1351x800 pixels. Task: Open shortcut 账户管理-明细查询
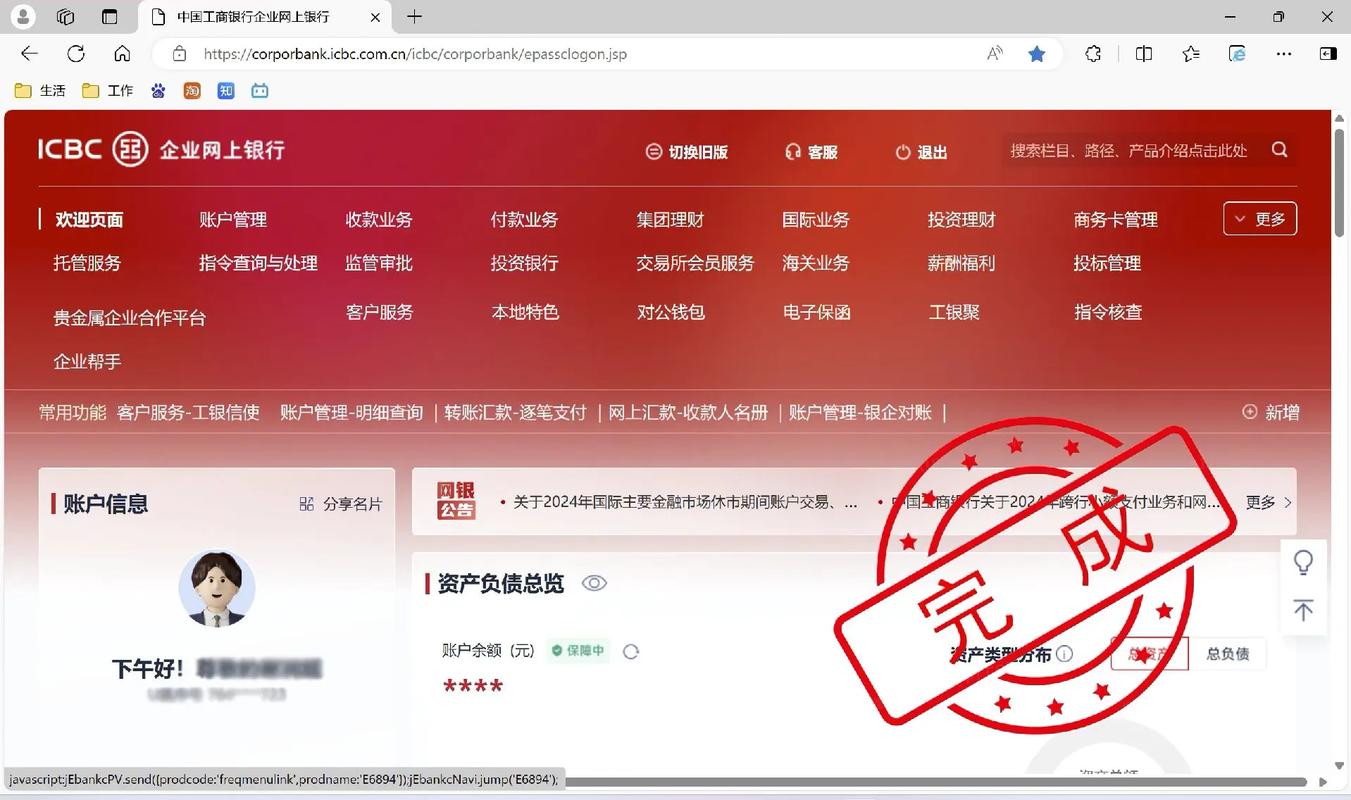tap(351, 412)
